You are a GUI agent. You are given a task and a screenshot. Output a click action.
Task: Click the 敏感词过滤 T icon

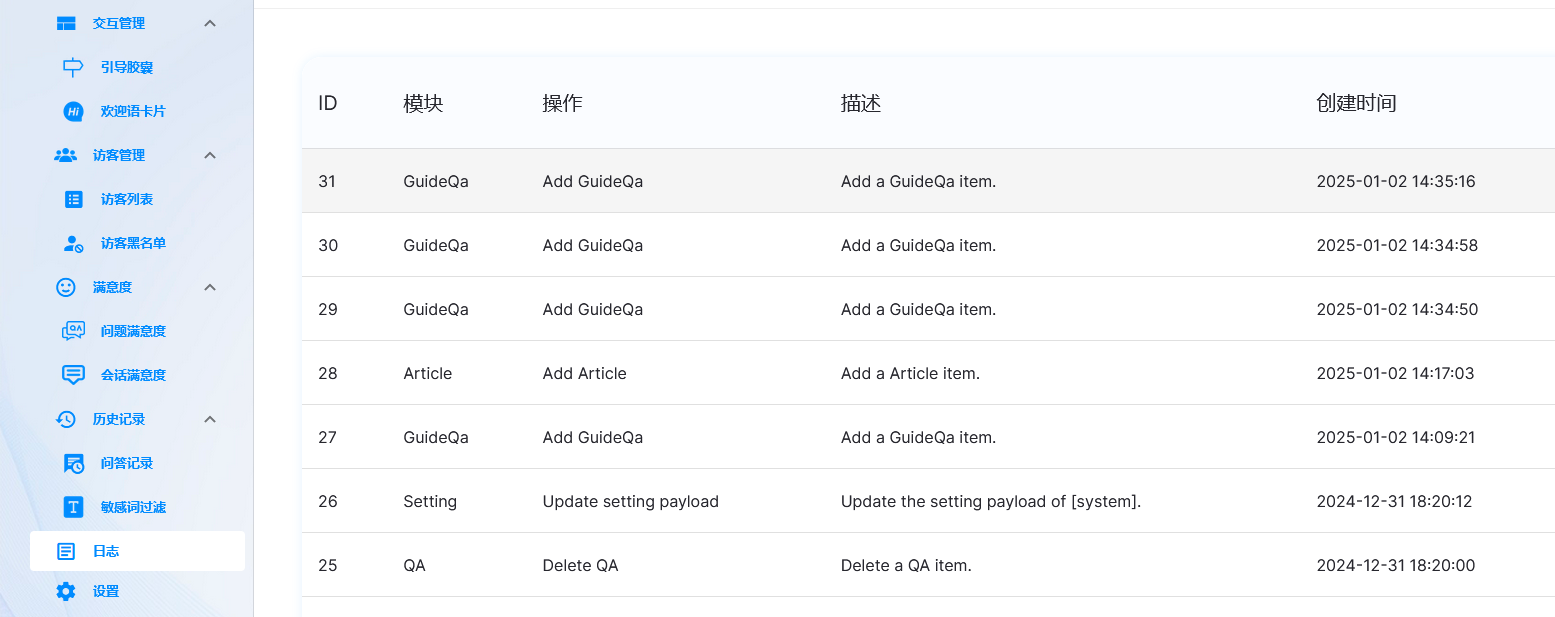pos(73,507)
